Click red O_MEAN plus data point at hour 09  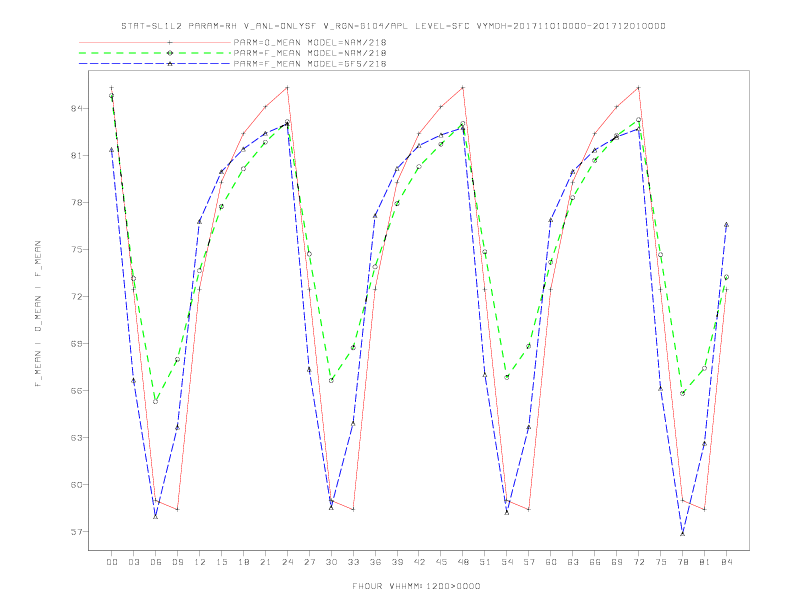(177, 509)
